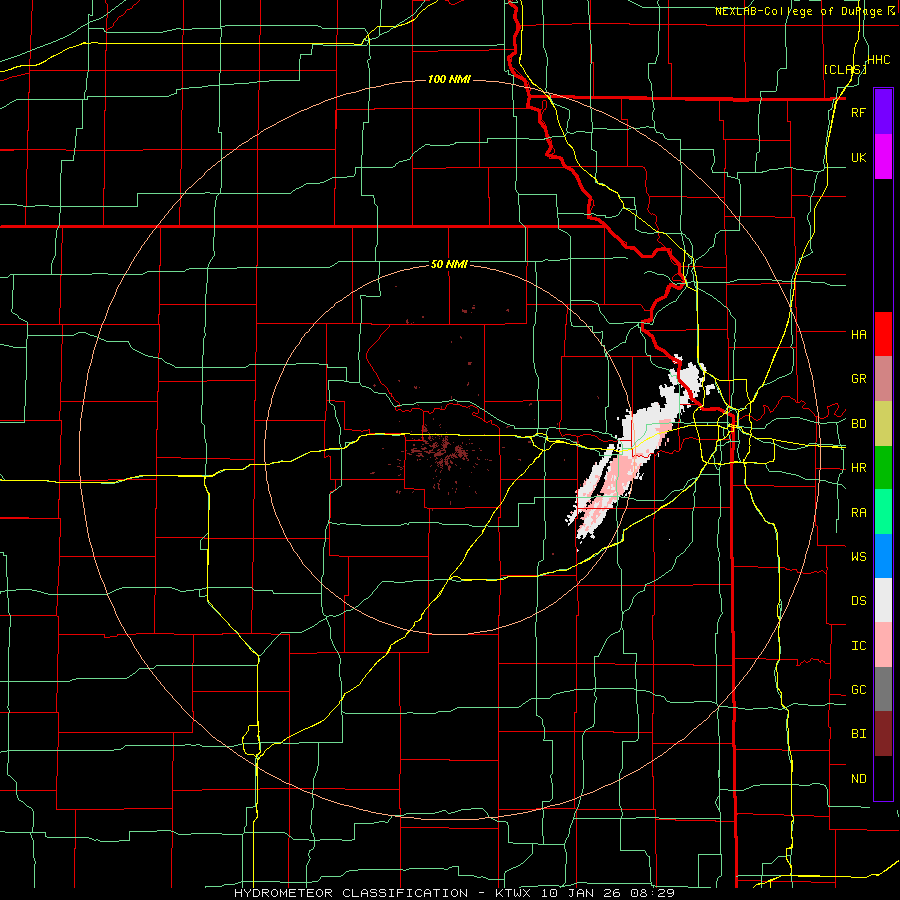Click the HR legend label

[858, 468]
